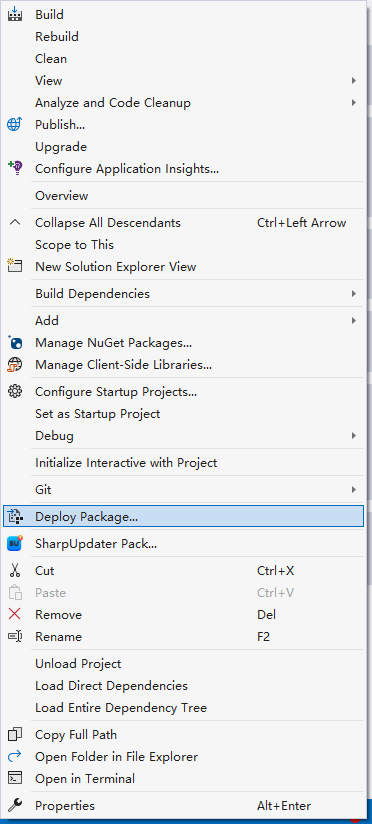This screenshot has width=372, height=824.
Task: Click the Properties wrench icon
Action: click(15, 805)
